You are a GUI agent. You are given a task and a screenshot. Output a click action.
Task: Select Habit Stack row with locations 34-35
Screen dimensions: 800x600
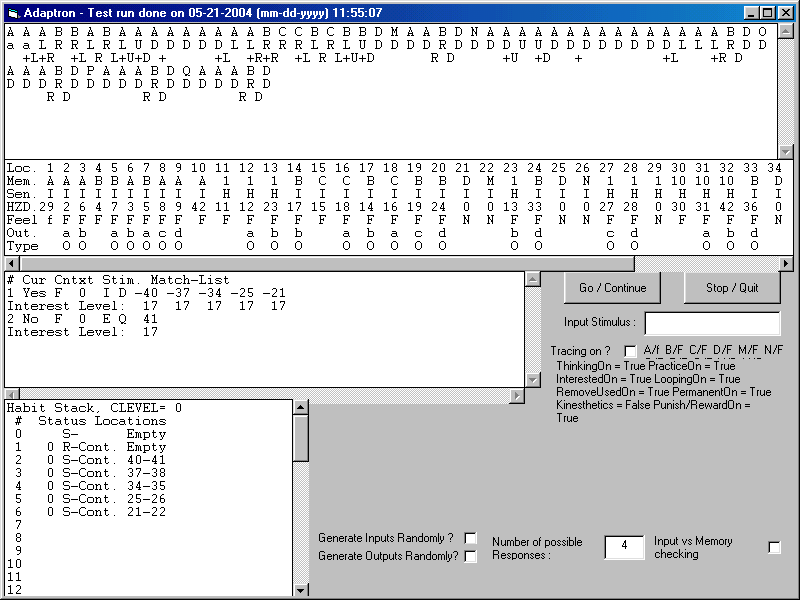[90, 486]
